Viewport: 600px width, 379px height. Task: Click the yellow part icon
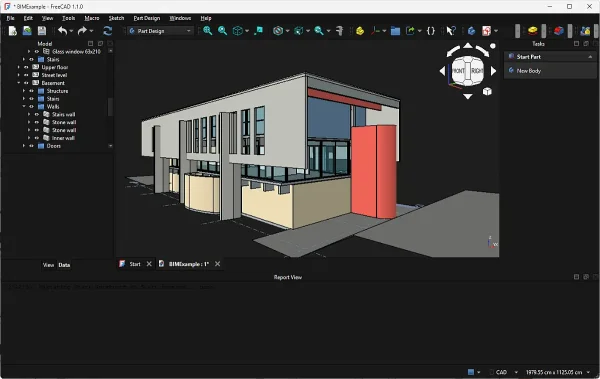pyautogui.click(x=360, y=31)
